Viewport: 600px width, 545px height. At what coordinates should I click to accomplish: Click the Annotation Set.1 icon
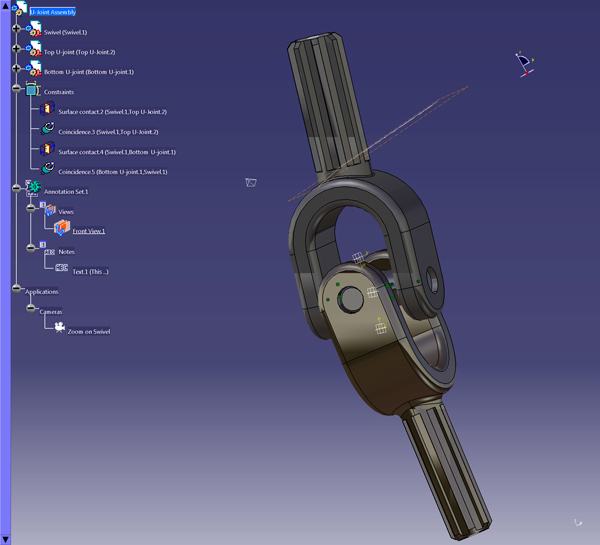(x=33, y=189)
